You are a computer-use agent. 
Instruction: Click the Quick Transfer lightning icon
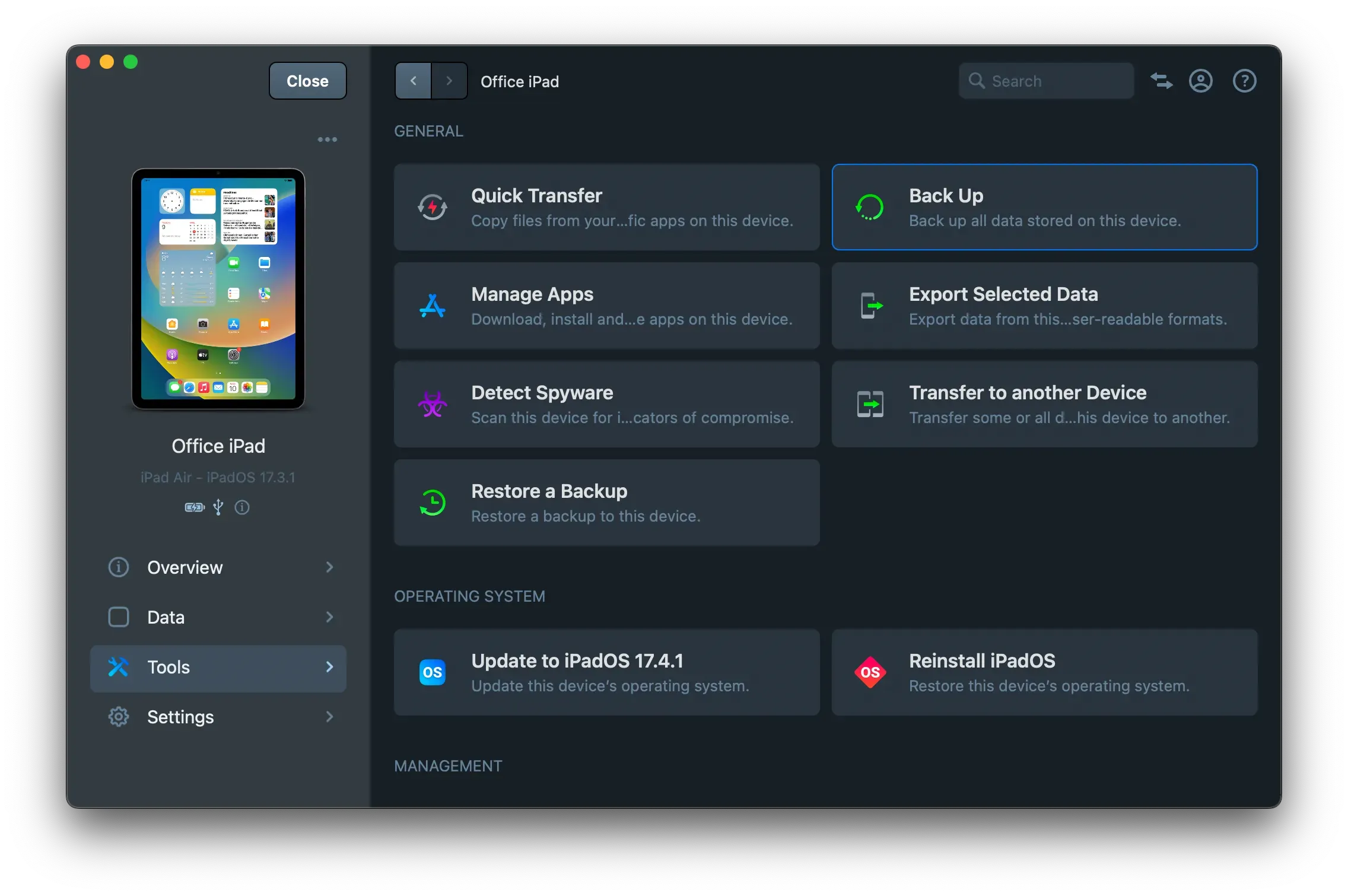pos(432,208)
